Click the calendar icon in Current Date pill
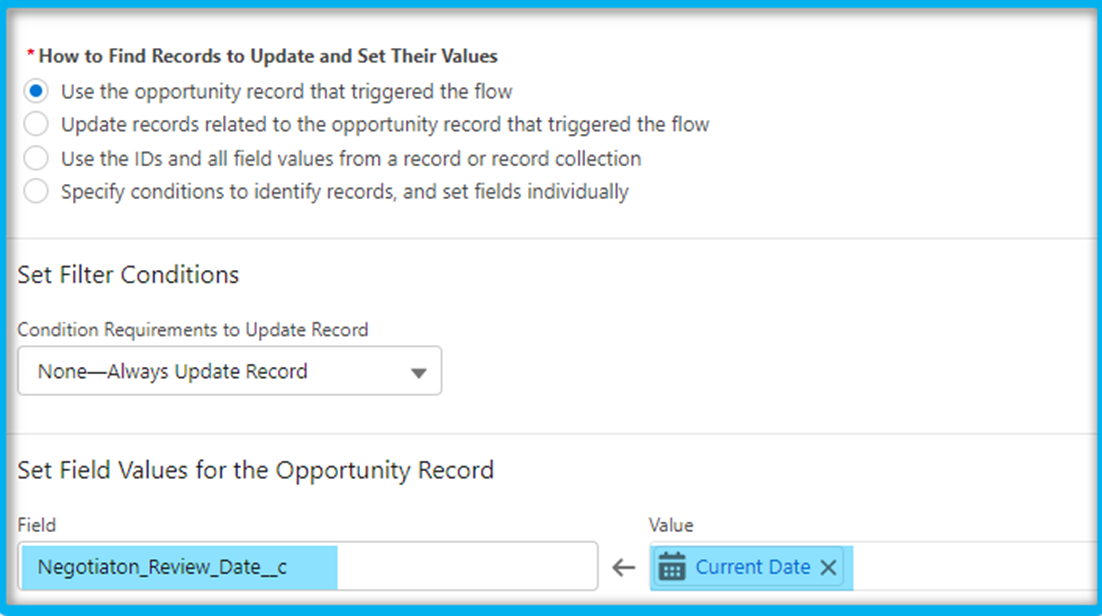The height and width of the screenshot is (616, 1102). (672, 567)
